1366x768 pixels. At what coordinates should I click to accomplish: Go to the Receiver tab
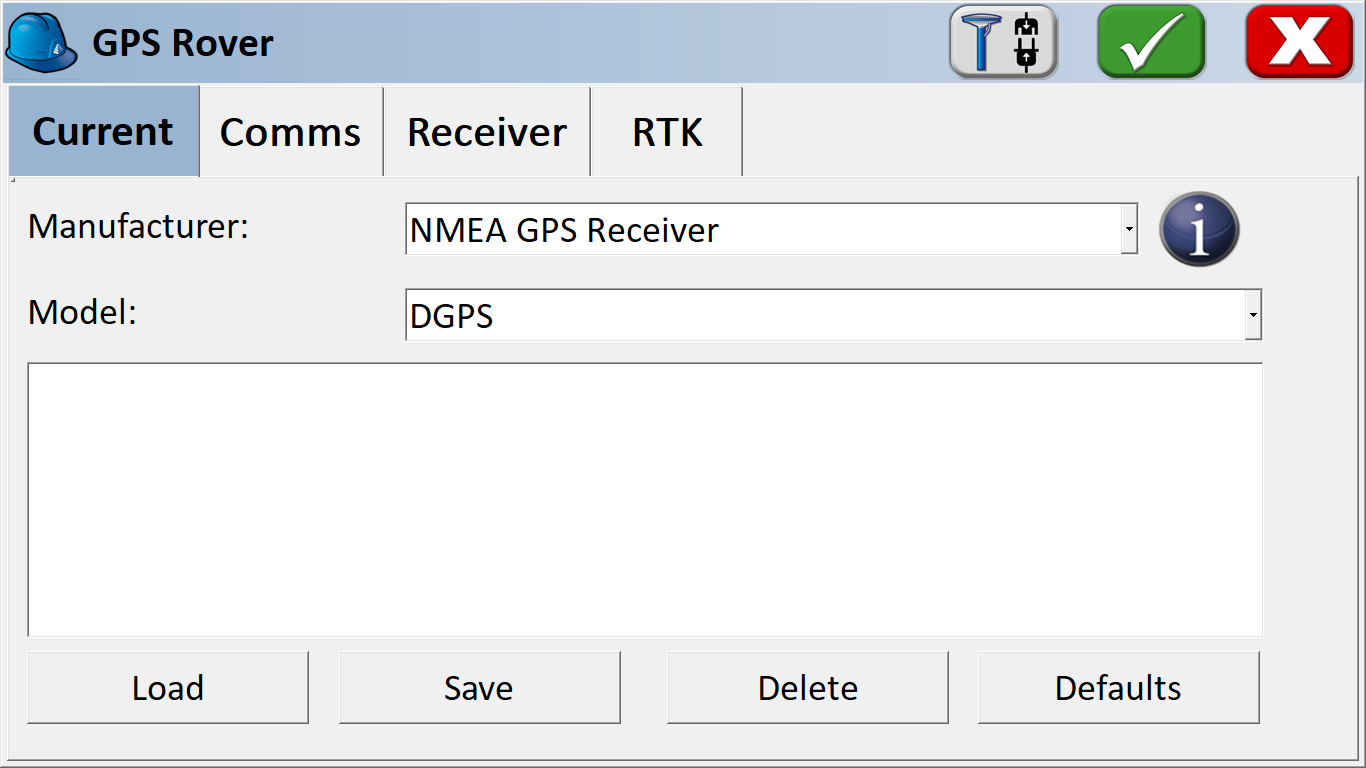pyautogui.click(x=487, y=131)
